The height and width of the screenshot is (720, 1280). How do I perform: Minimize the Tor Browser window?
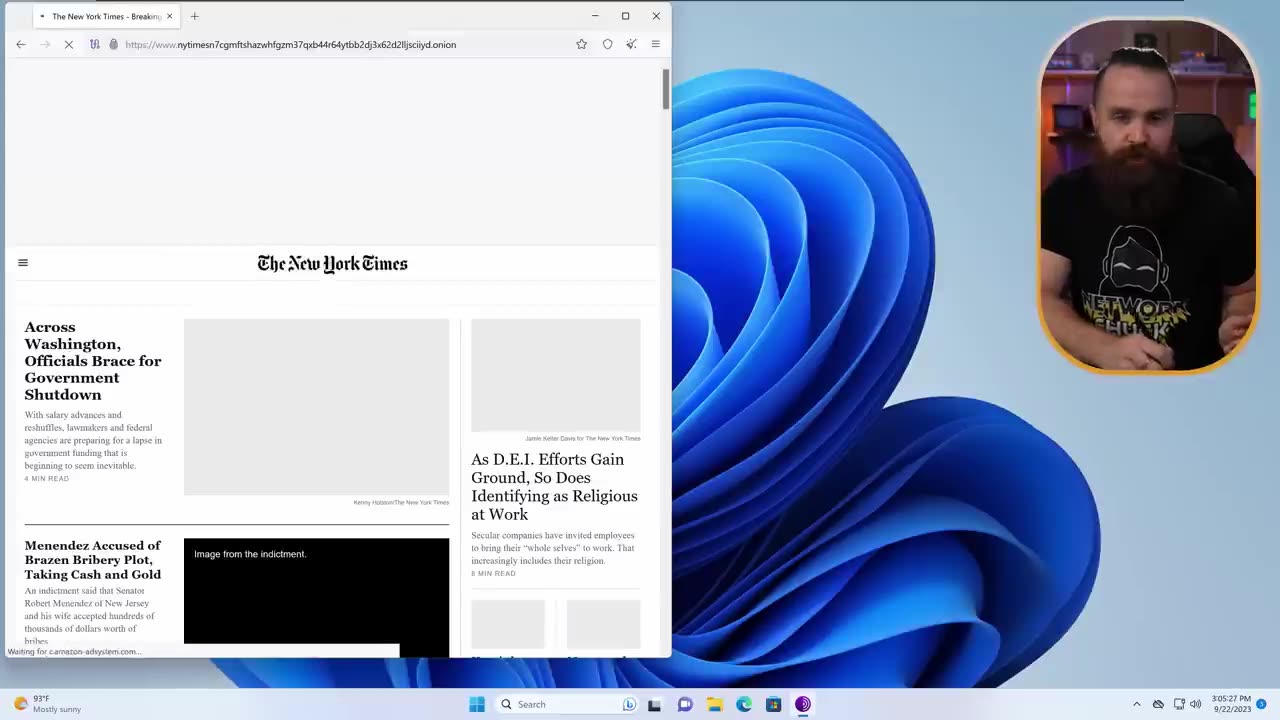(x=595, y=16)
